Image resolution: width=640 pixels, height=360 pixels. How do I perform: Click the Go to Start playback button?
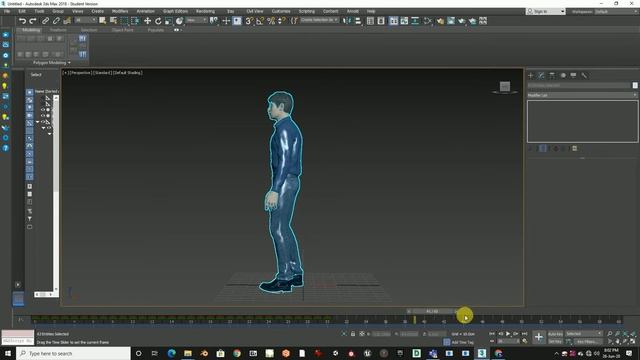tap(492, 334)
